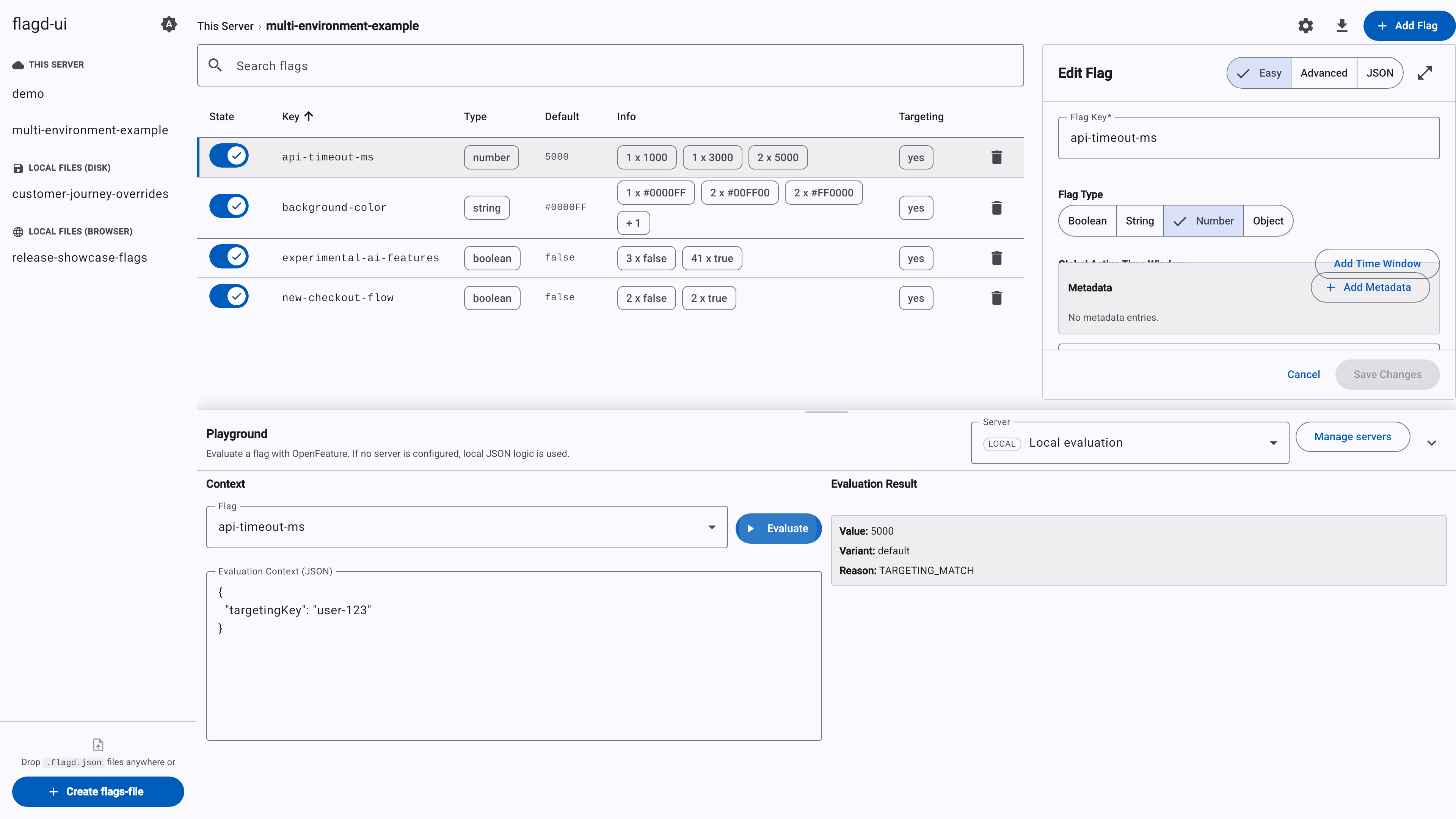
Task: Delete the new-checkout-flow flag with trash icon
Action: click(x=996, y=298)
